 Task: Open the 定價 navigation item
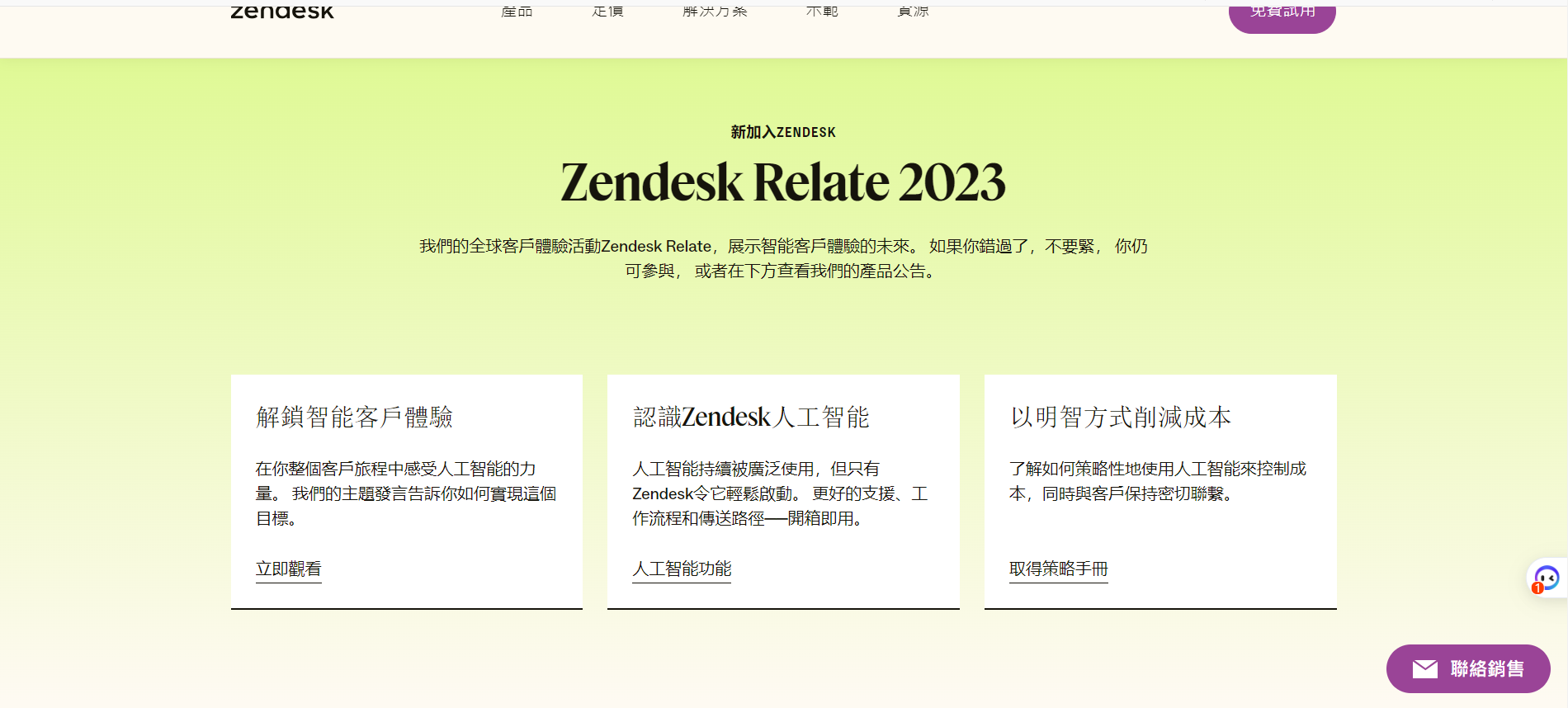click(x=608, y=11)
